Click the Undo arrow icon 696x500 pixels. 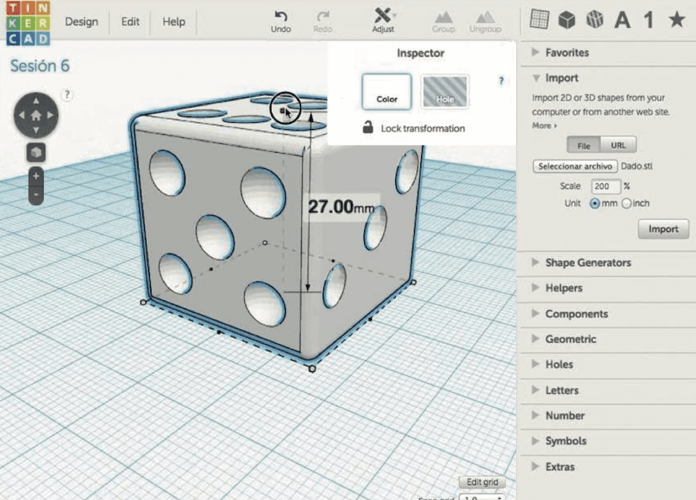(281, 16)
